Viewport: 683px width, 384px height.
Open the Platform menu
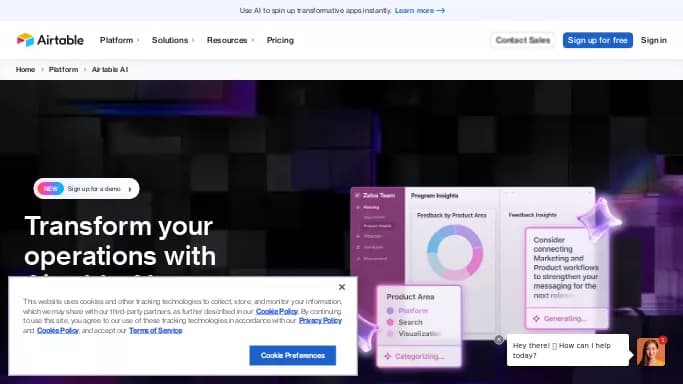pyautogui.click(x=116, y=40)
